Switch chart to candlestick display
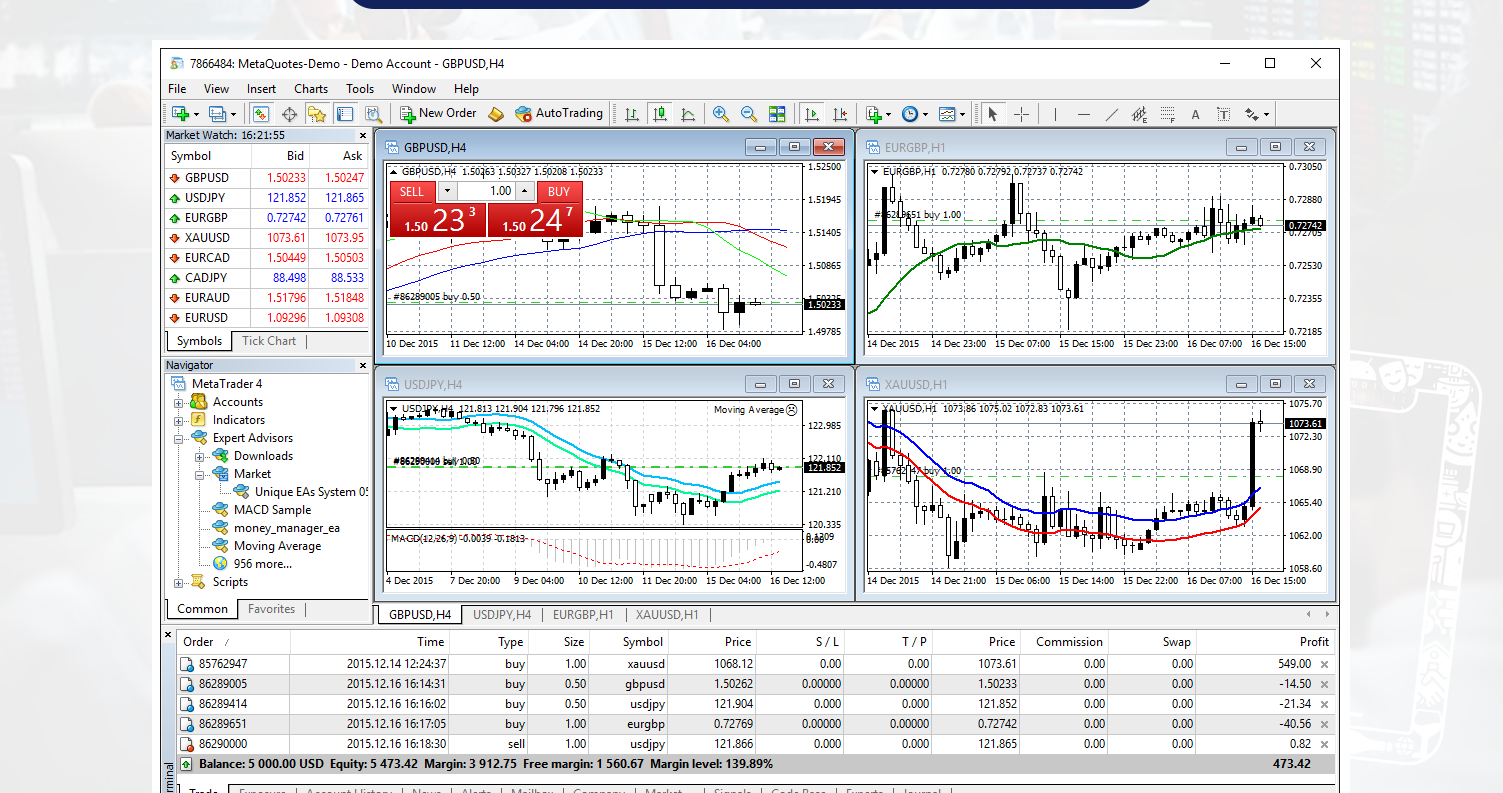 (659, 113)
